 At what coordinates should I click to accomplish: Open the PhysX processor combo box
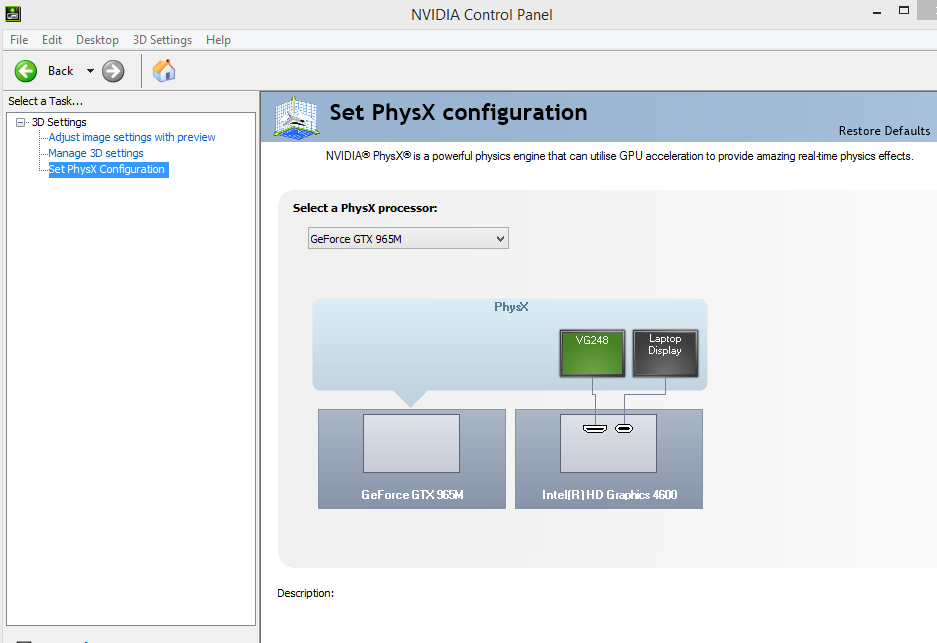(x=408, y=238)
